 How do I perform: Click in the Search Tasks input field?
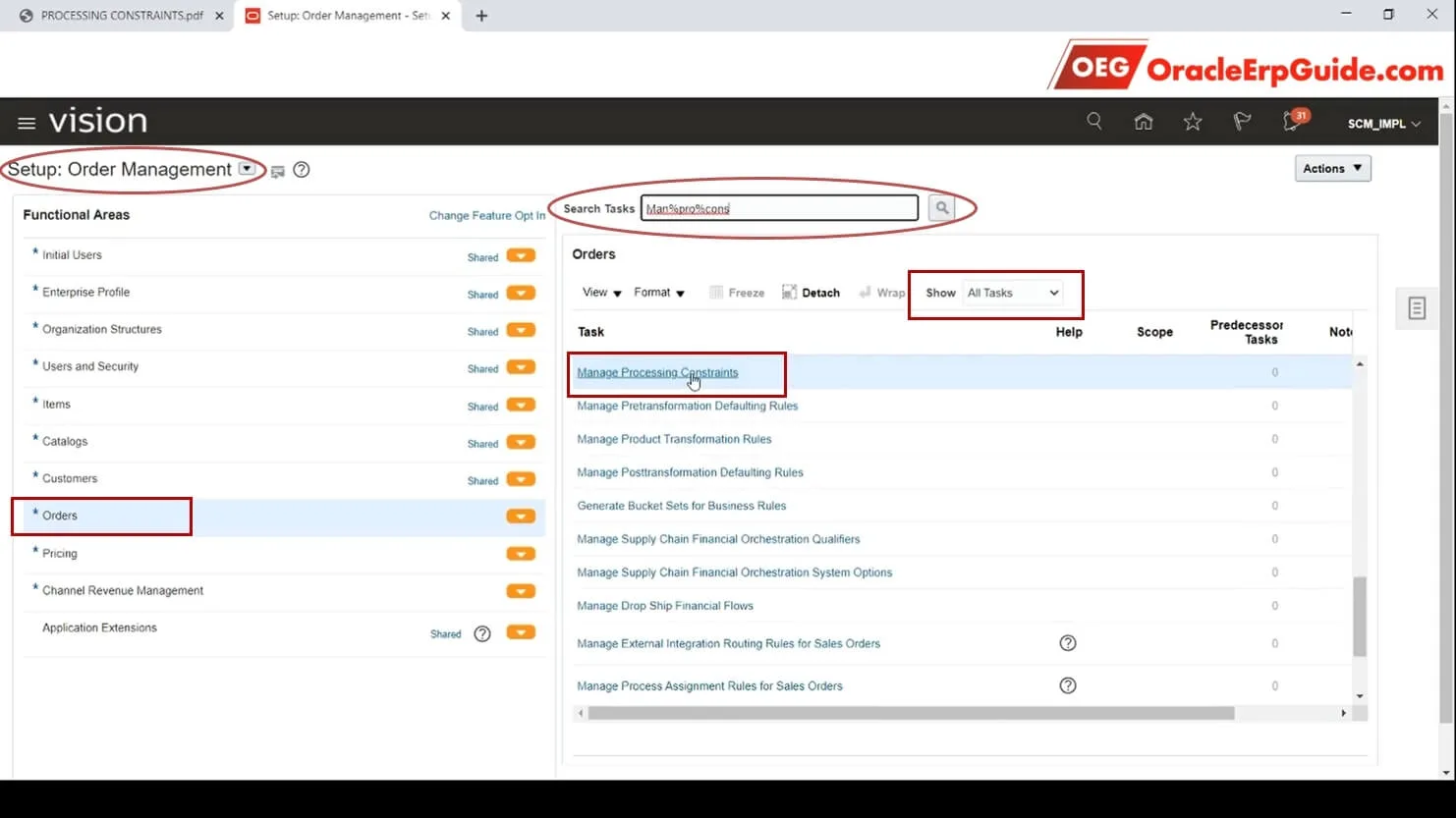point(780,208)
